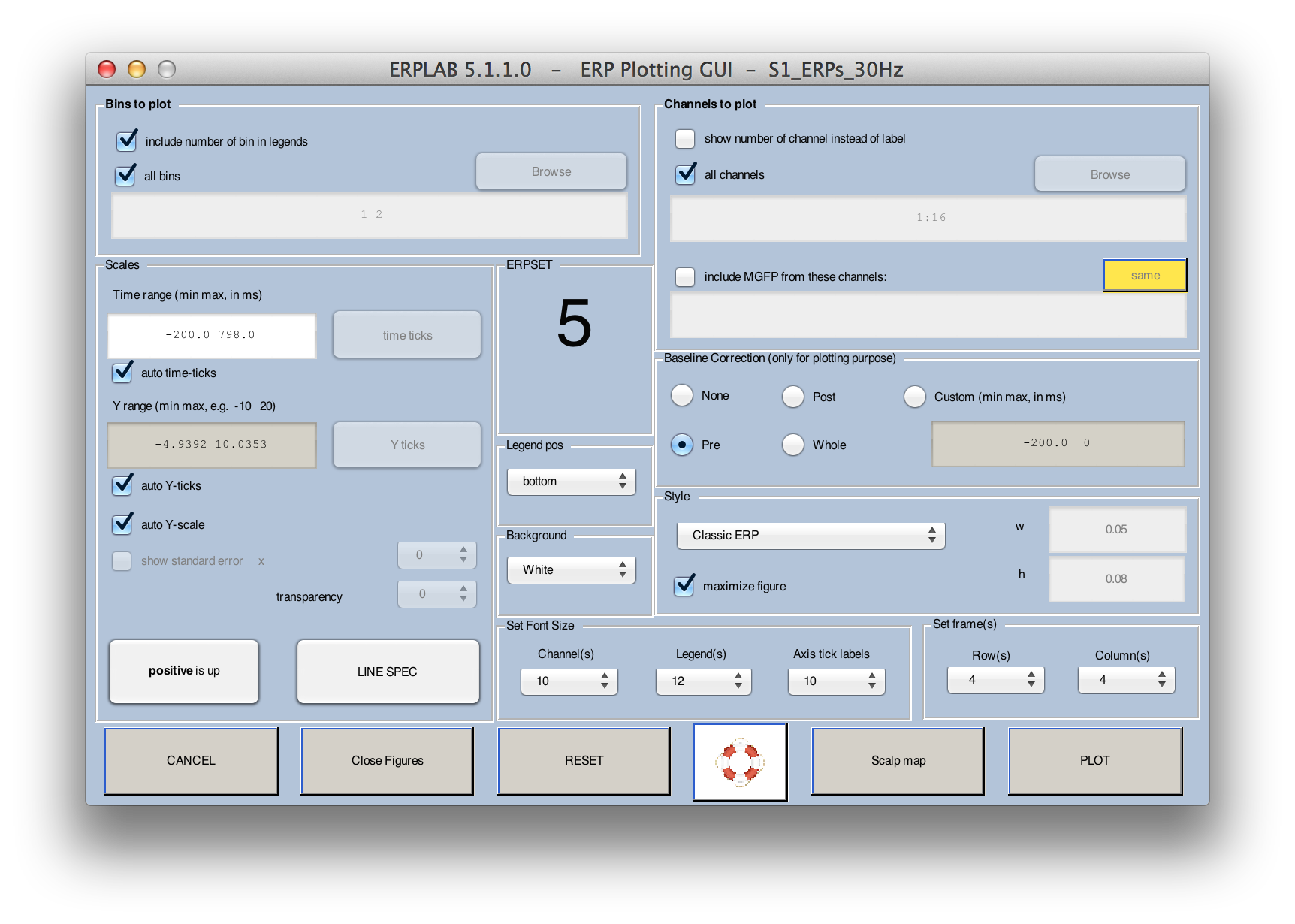Click Close Figures button
The image size is (1295, 924).
388,761
